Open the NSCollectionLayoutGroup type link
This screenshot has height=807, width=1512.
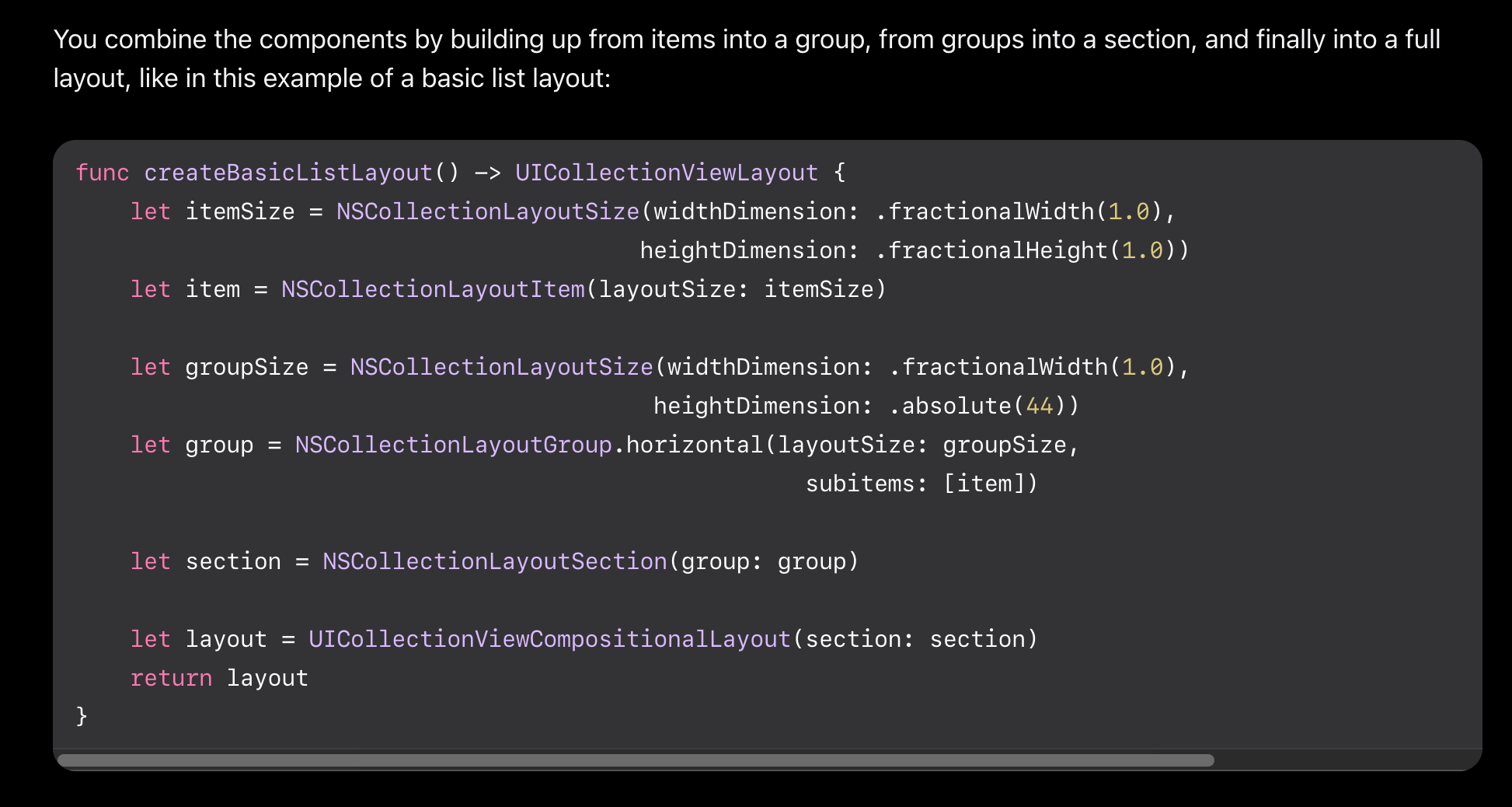coord(453,445)
